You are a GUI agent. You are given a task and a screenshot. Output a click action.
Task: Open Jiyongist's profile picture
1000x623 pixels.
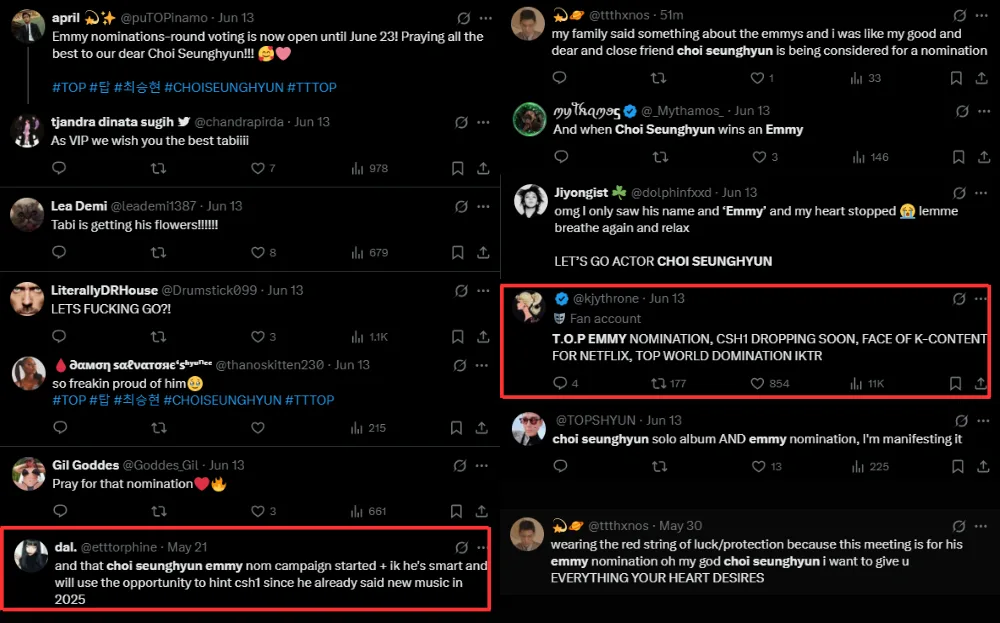click(530, 201)
